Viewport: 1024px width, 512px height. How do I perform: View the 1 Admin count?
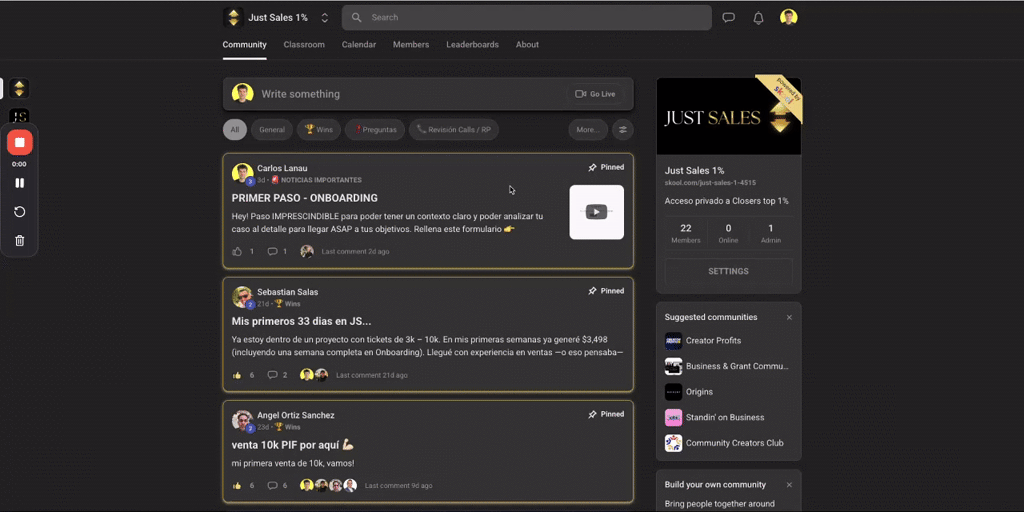pos(771,233)
